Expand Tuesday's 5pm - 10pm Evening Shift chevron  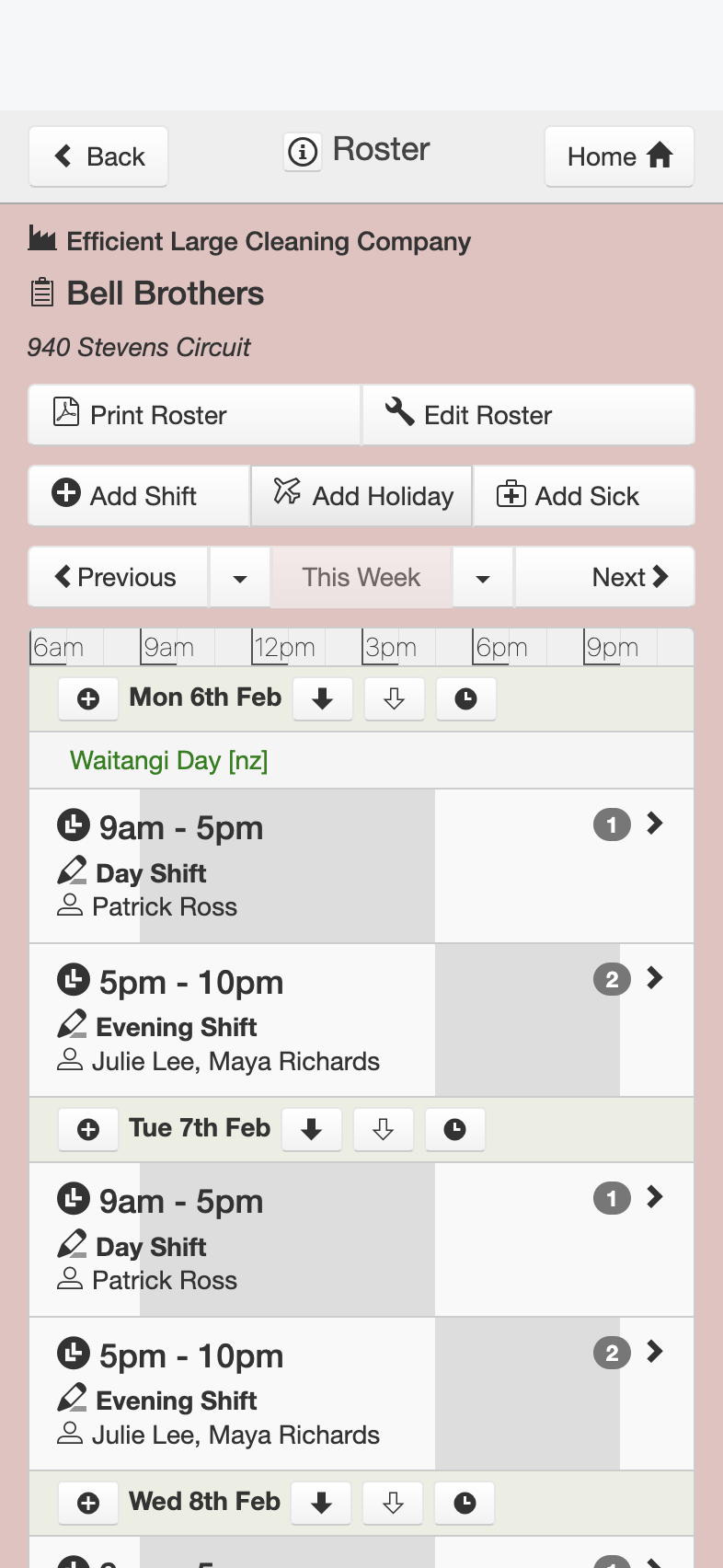[x=655, y=1352]
